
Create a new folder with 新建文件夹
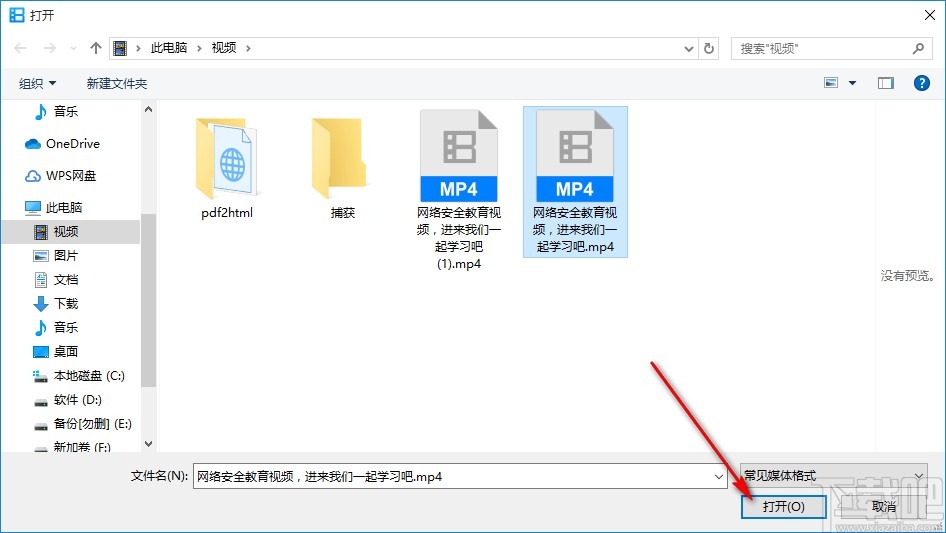tap(116, 83)
